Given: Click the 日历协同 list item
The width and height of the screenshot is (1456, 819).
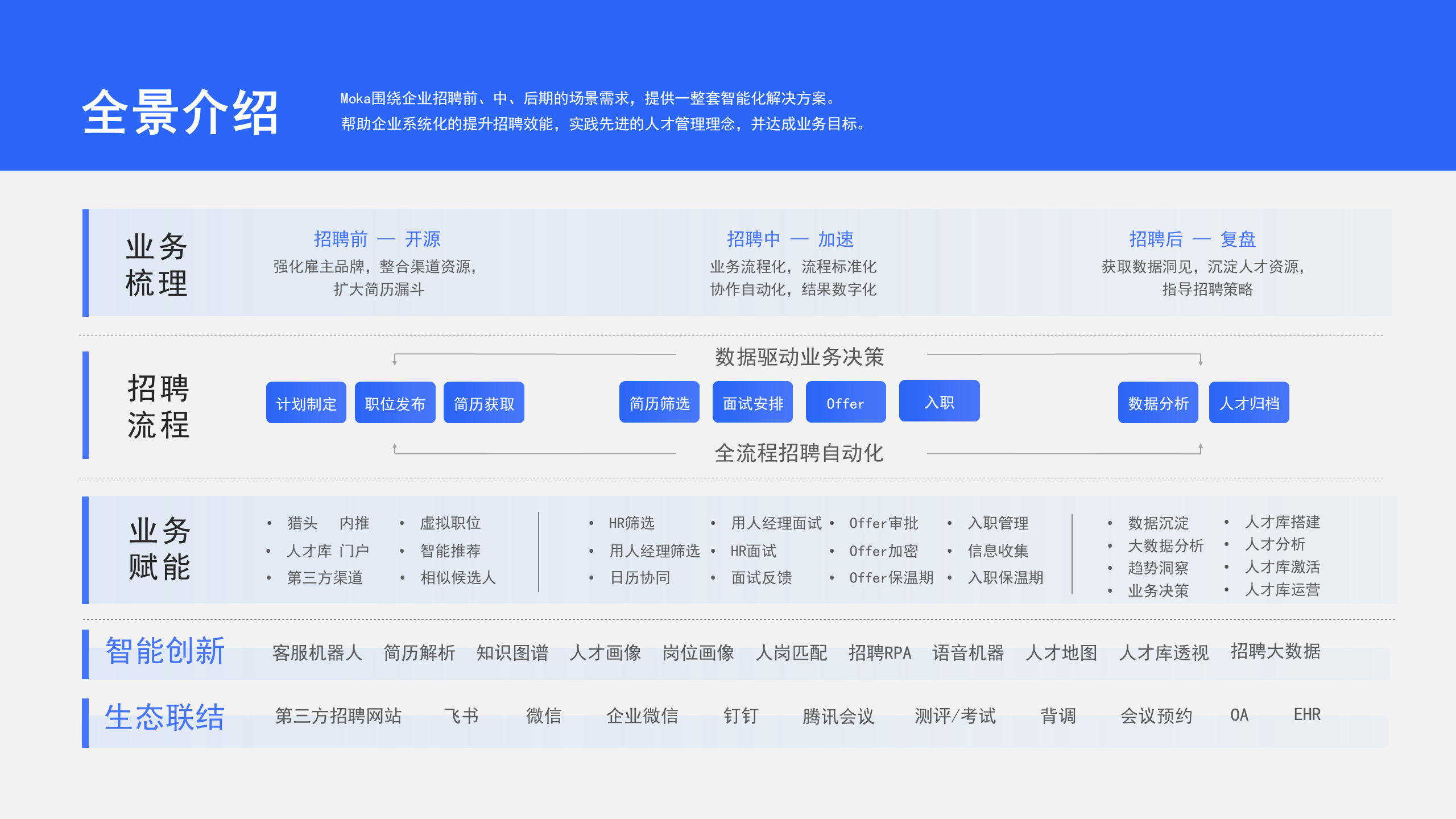Looking at the screenshot, I should point(640,578).
